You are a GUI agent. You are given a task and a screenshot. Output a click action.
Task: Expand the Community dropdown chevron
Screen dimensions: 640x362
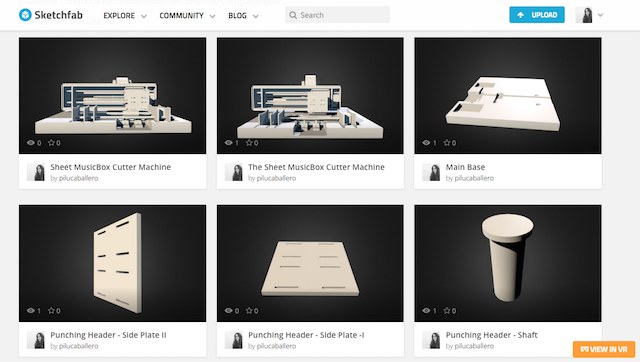[x=212, y=16]
